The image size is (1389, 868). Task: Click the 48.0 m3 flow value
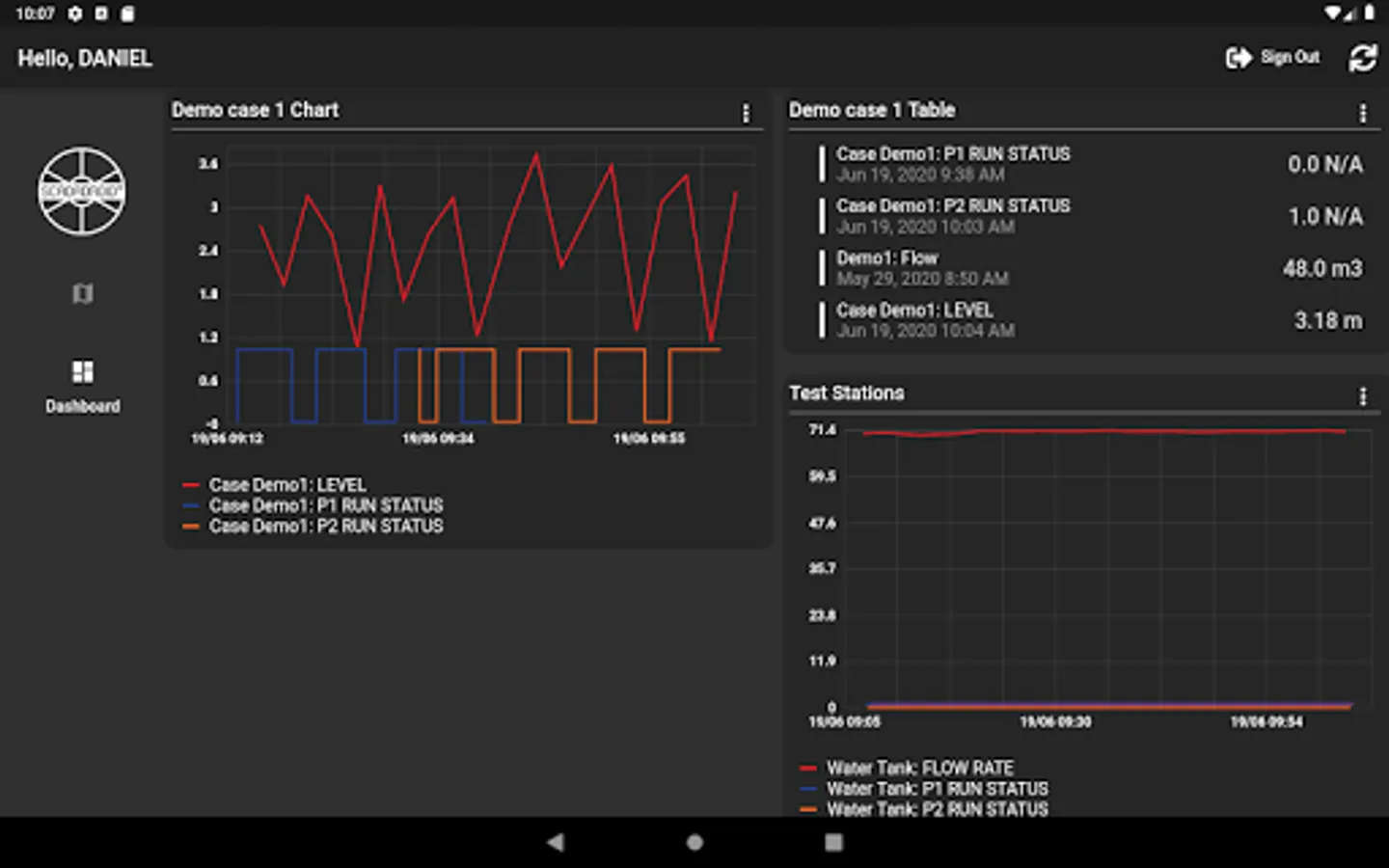coord(1322,269)
